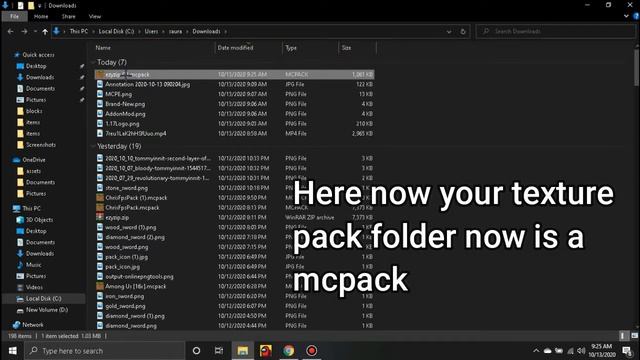Open Google Chrome from taskbar

pyautogui.click(x=289, y=351)
